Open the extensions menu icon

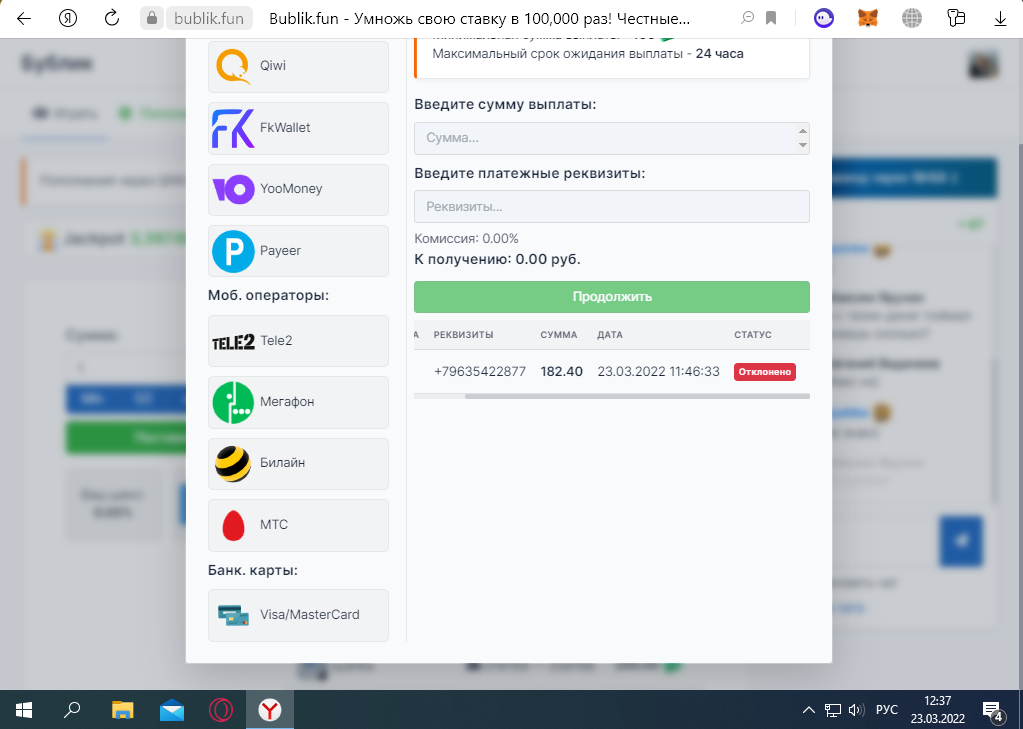click(956, 18)
